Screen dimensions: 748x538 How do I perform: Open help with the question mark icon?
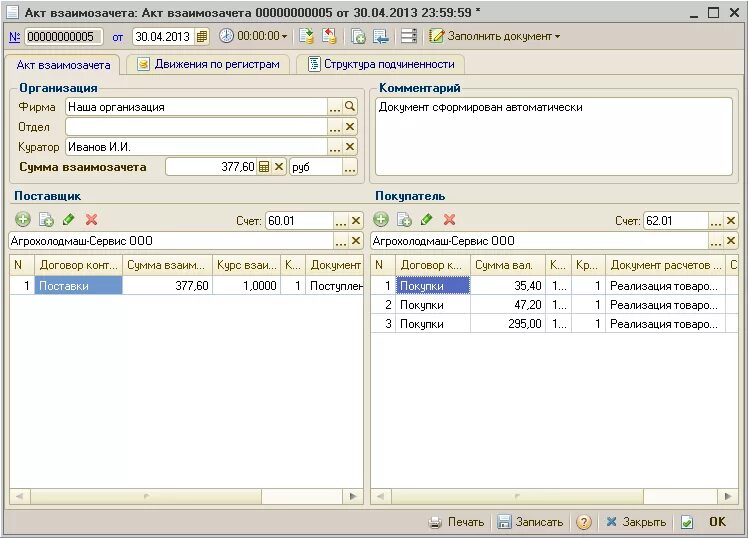point(583,522)
